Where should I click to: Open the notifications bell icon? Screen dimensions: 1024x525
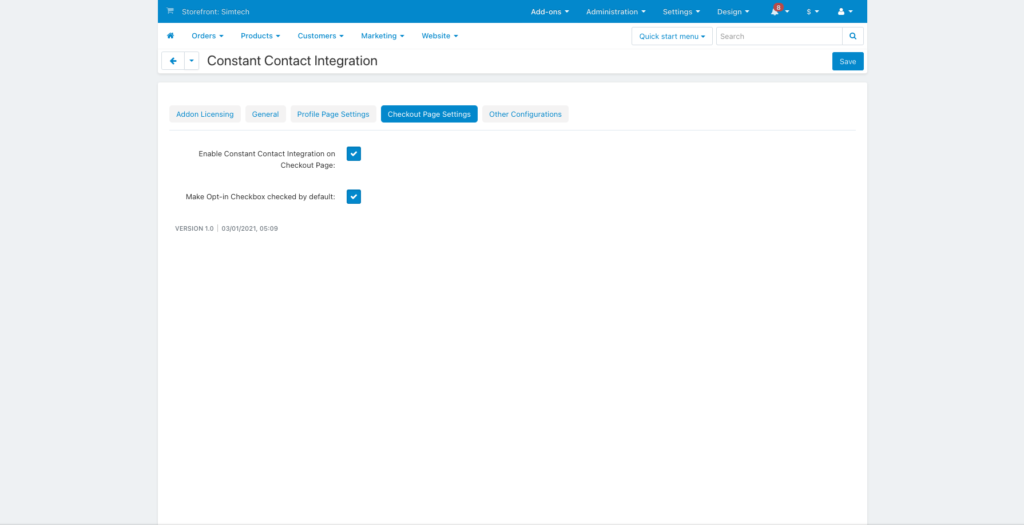777,12
